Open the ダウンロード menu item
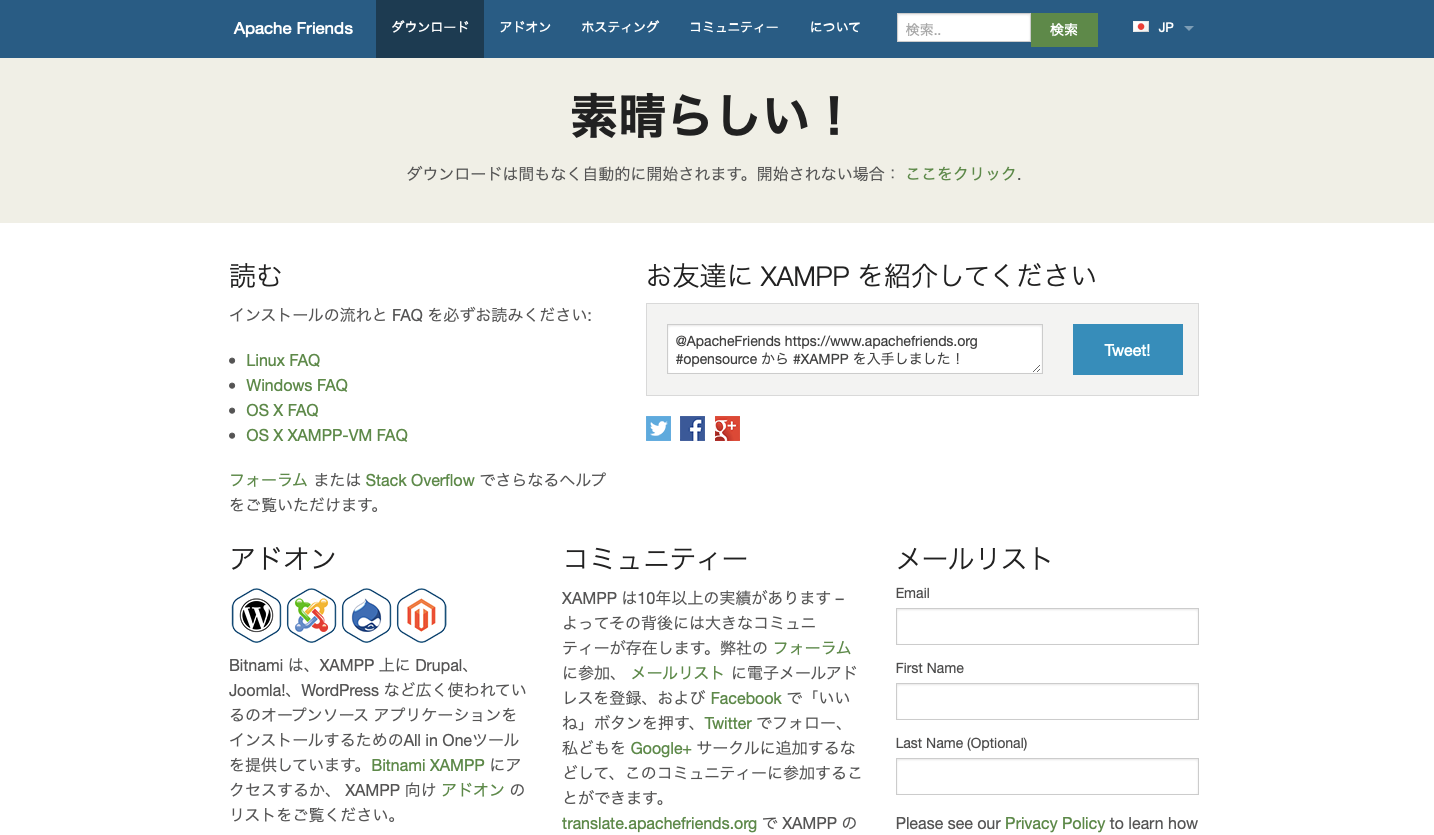Screen dimensions: 1434x835 429,28
